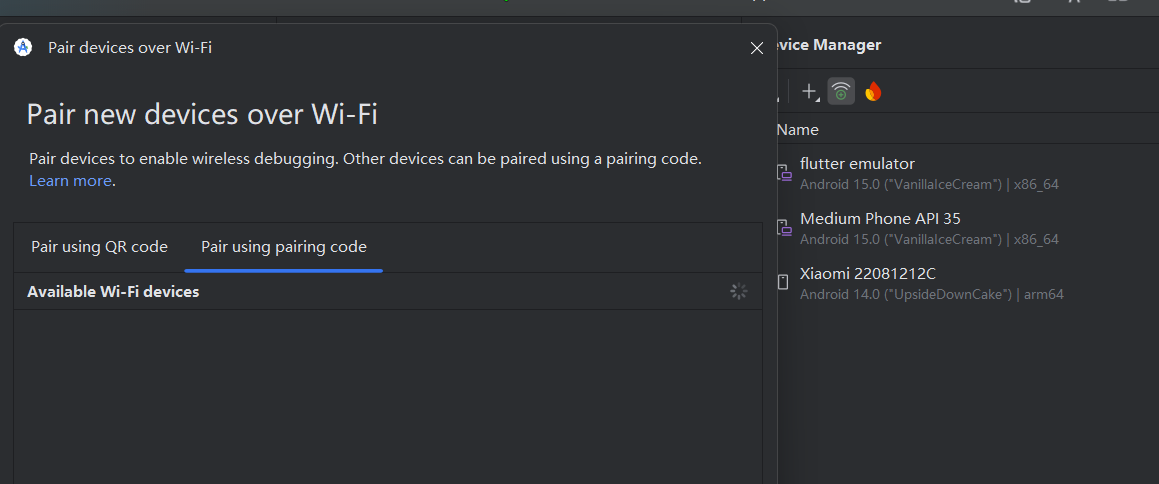Click the empty Wi-Fi devices list area

[387, 400]
